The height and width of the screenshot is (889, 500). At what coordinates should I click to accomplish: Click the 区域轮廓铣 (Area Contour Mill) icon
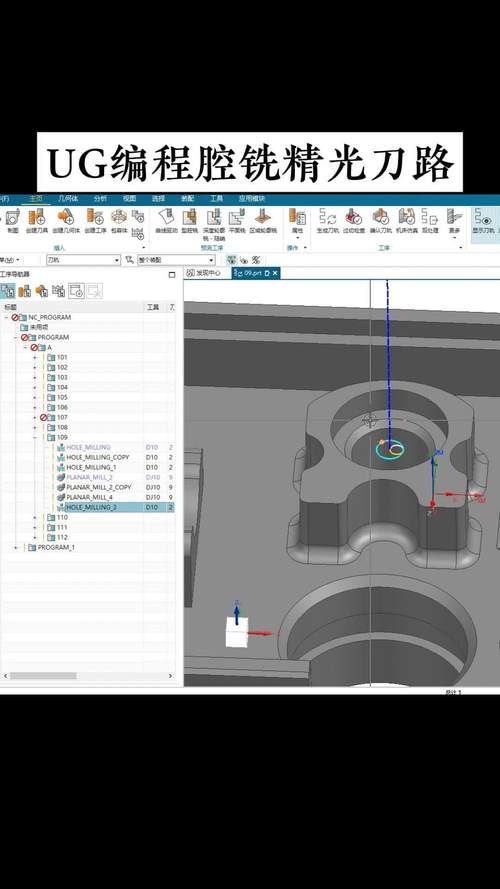coord(262,217)
